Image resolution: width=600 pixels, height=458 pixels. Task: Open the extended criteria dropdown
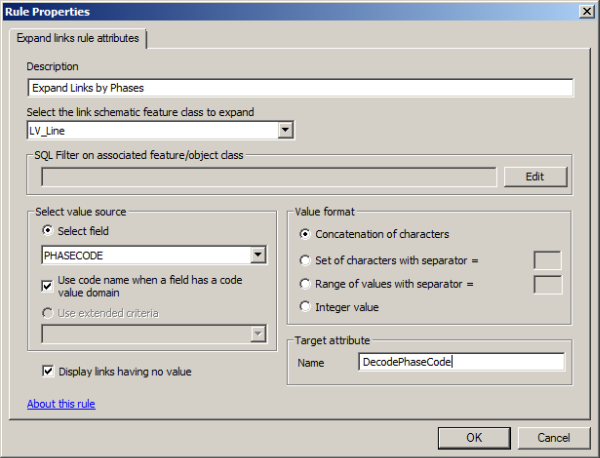tap(259, 334)
